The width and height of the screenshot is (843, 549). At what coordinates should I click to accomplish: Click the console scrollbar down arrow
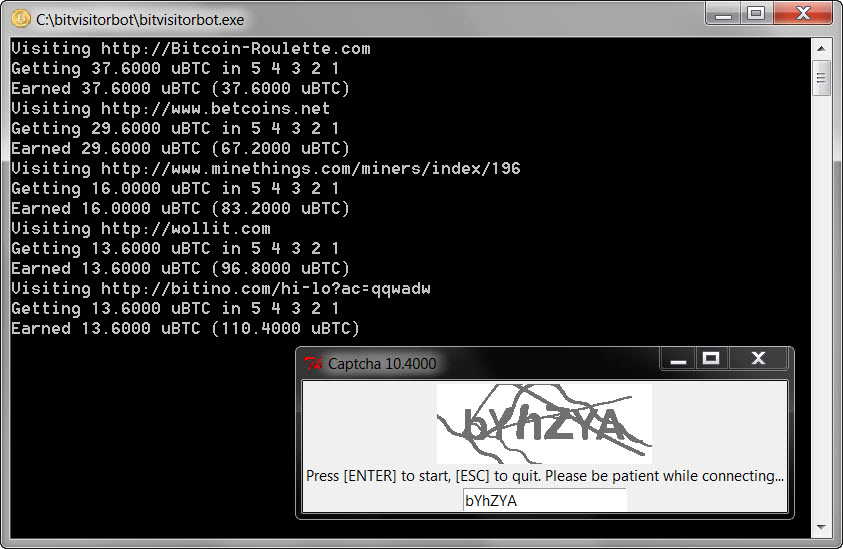coord(821,527)
